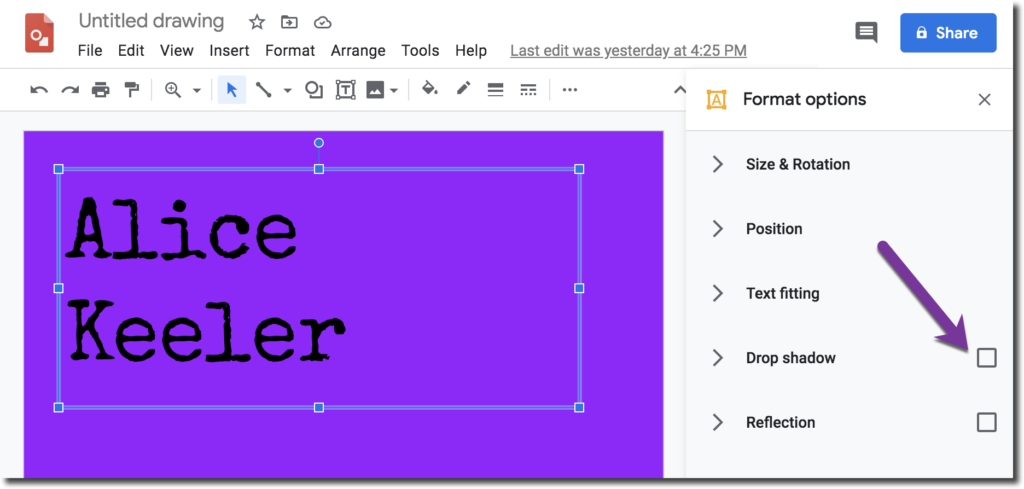Click the Zoom magnifier tool
The height and width of the screenshot is (489, 1024).
173,90
